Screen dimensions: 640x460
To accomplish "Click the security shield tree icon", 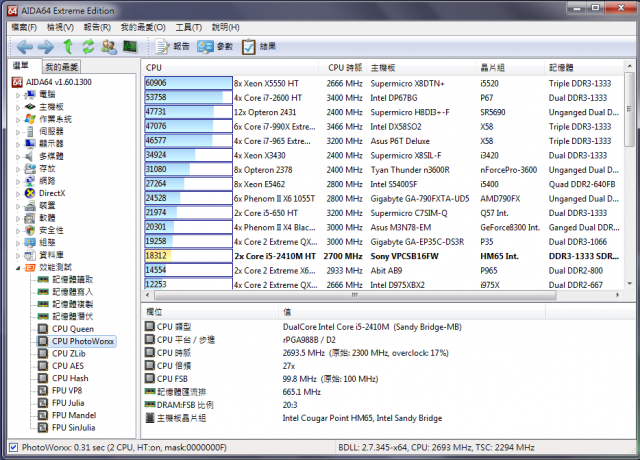I will click(30, 230).
